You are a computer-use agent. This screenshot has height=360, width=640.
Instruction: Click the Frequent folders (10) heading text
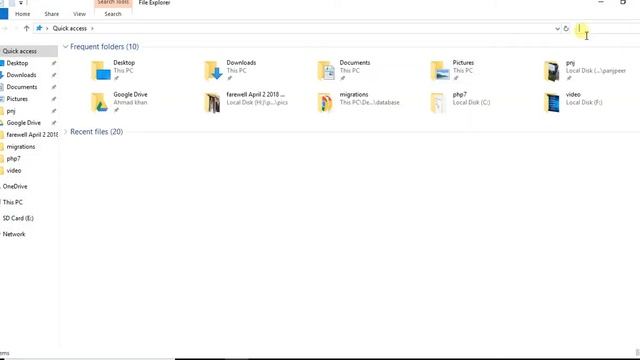click(104, 47)
